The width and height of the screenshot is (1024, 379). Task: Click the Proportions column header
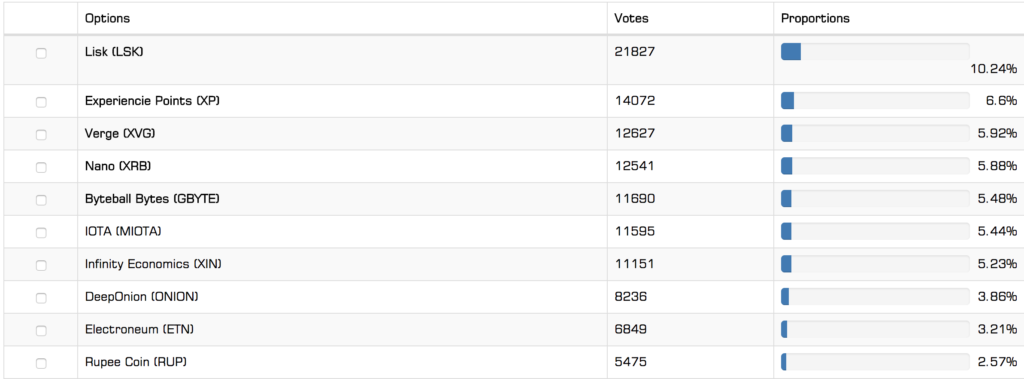click(x=815, y=18)
